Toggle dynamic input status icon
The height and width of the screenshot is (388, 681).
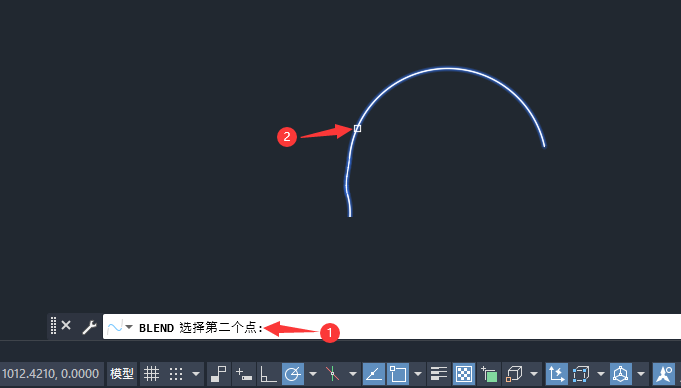pos(244,374)
